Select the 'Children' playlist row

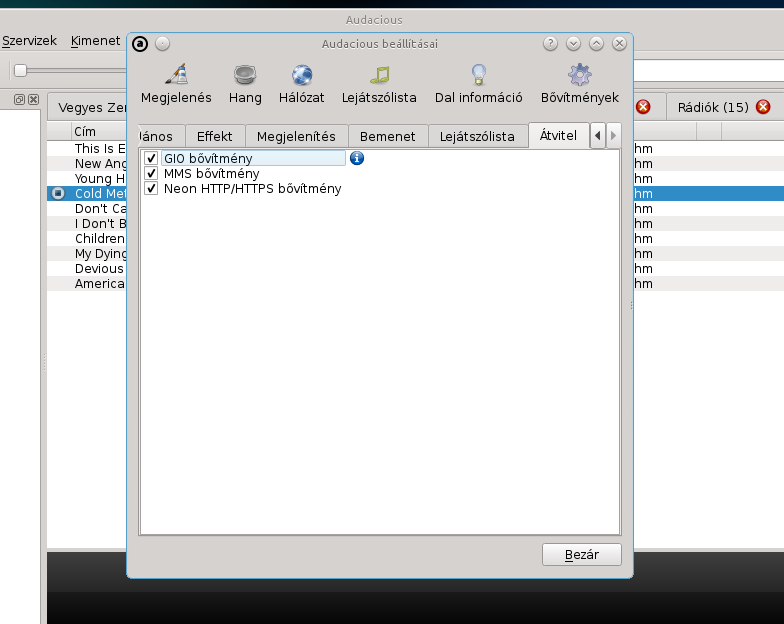coord(87,238)
